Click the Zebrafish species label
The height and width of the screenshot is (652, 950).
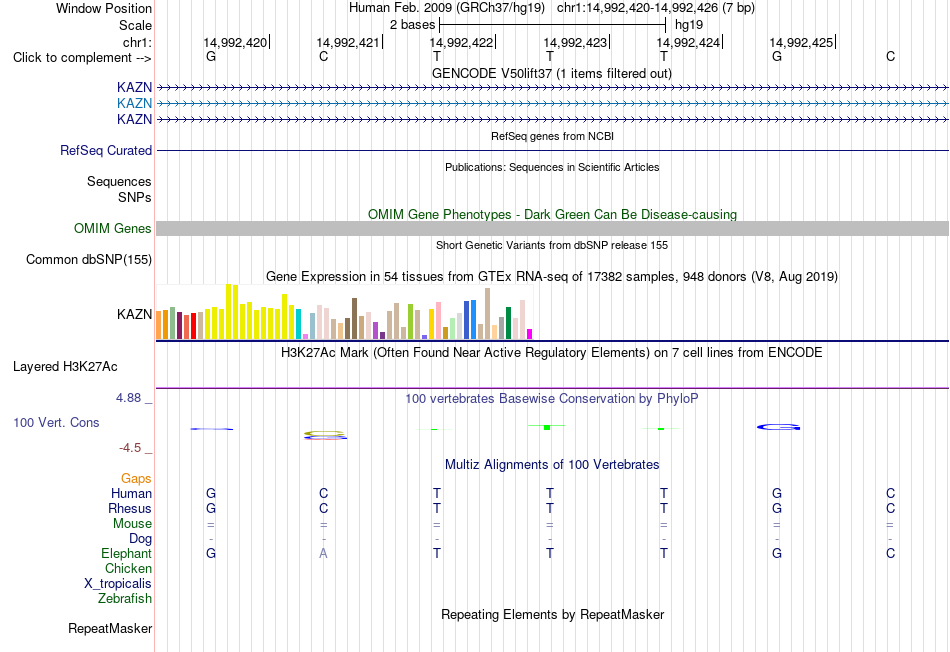(x=125, y=599)
